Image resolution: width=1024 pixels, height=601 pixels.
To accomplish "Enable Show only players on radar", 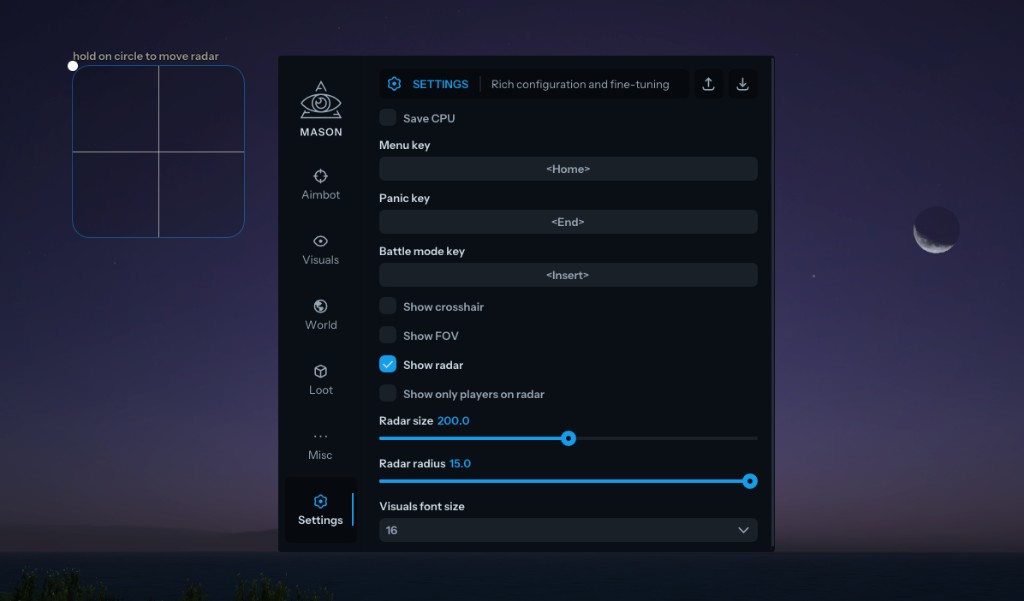I will coord(388,394).
